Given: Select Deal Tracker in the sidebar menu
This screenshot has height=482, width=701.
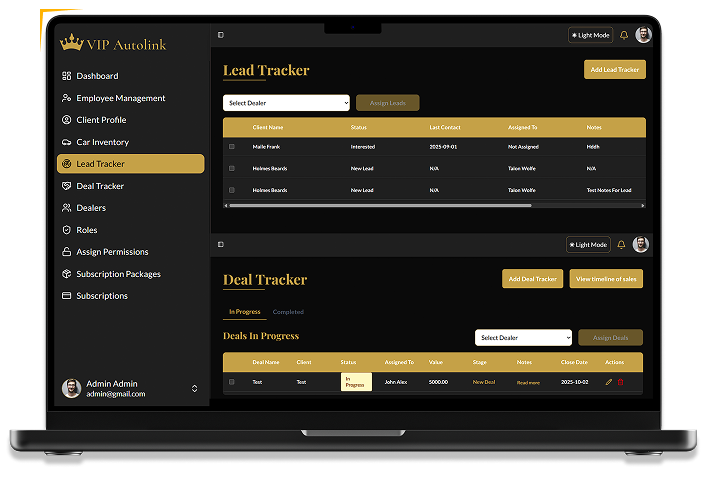Looking at the screenshot, I should click(100, 186).
